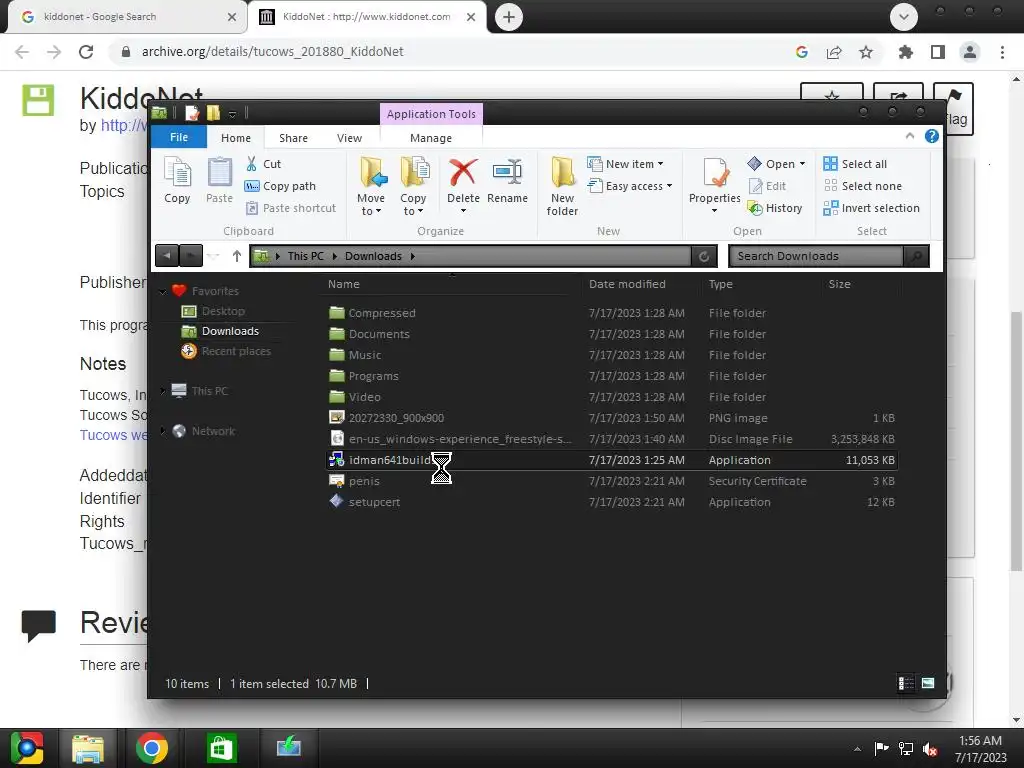Open File Explorer taskbar icon
The image size is (1024, 768).
[x=88, y=748]
